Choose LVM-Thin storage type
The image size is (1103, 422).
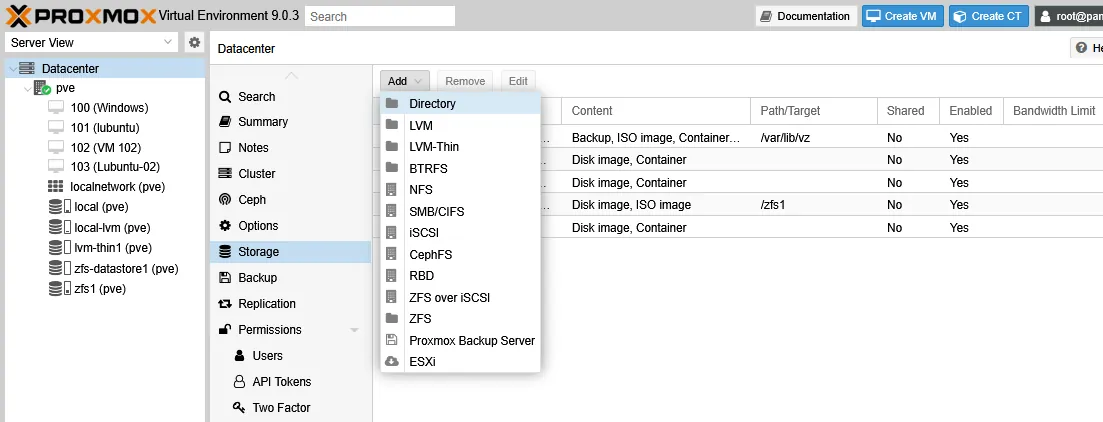[x=460, y=147]
